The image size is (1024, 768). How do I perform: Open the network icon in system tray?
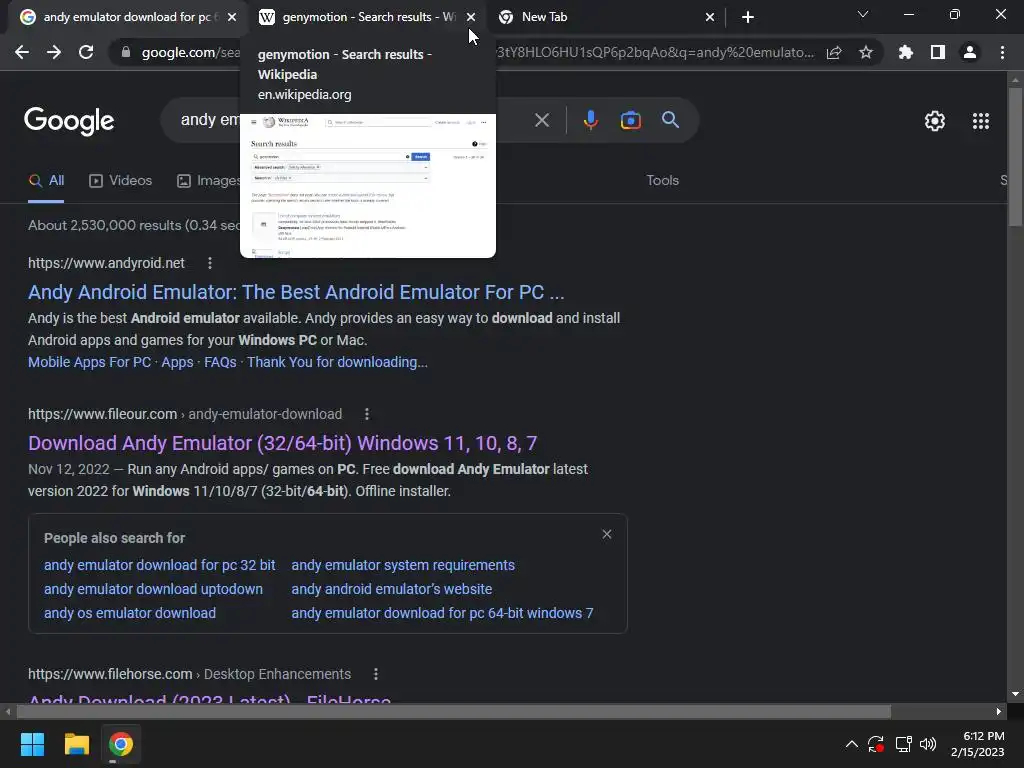click(903, 744)
